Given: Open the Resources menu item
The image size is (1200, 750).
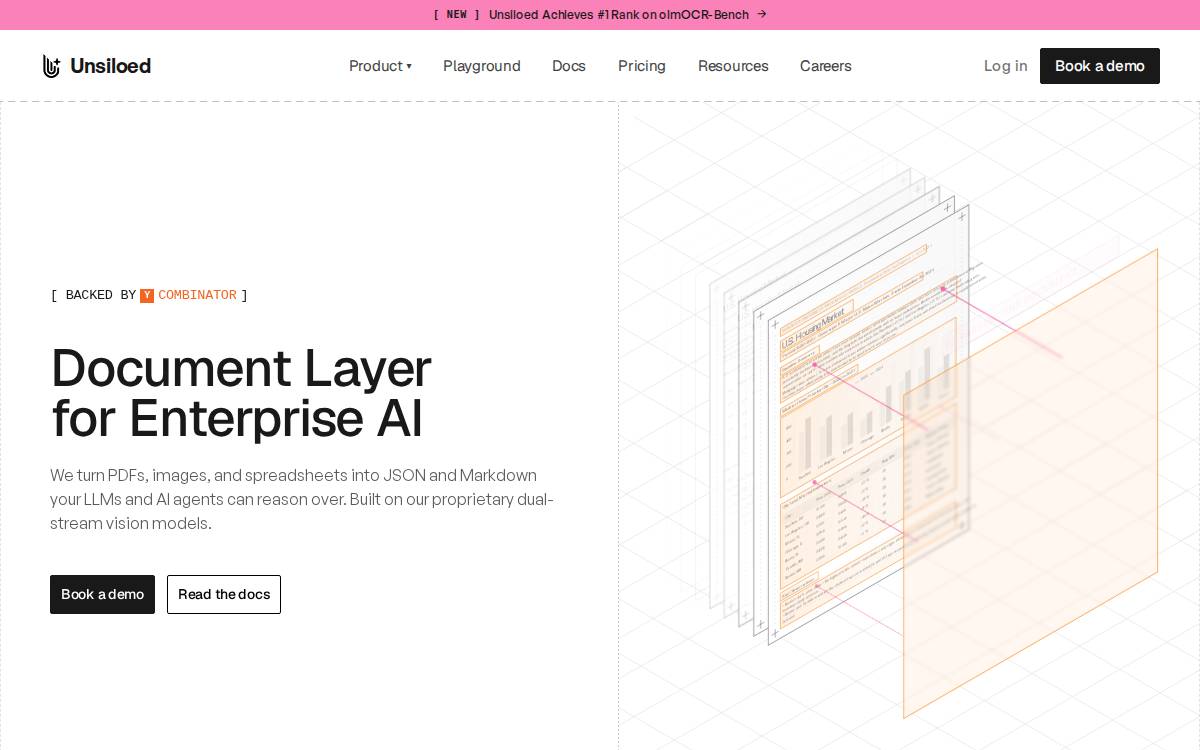Looking at the screenshot, I should (733, 66).
